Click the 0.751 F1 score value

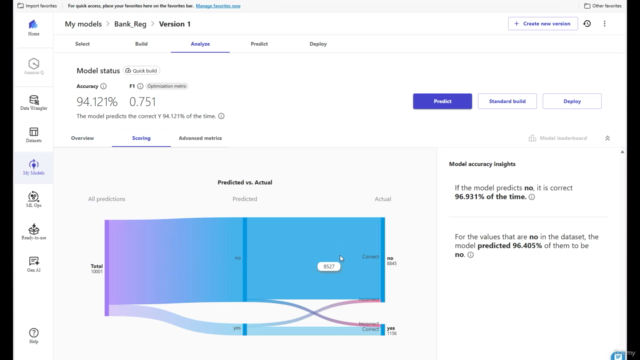(x=142, y=102)
